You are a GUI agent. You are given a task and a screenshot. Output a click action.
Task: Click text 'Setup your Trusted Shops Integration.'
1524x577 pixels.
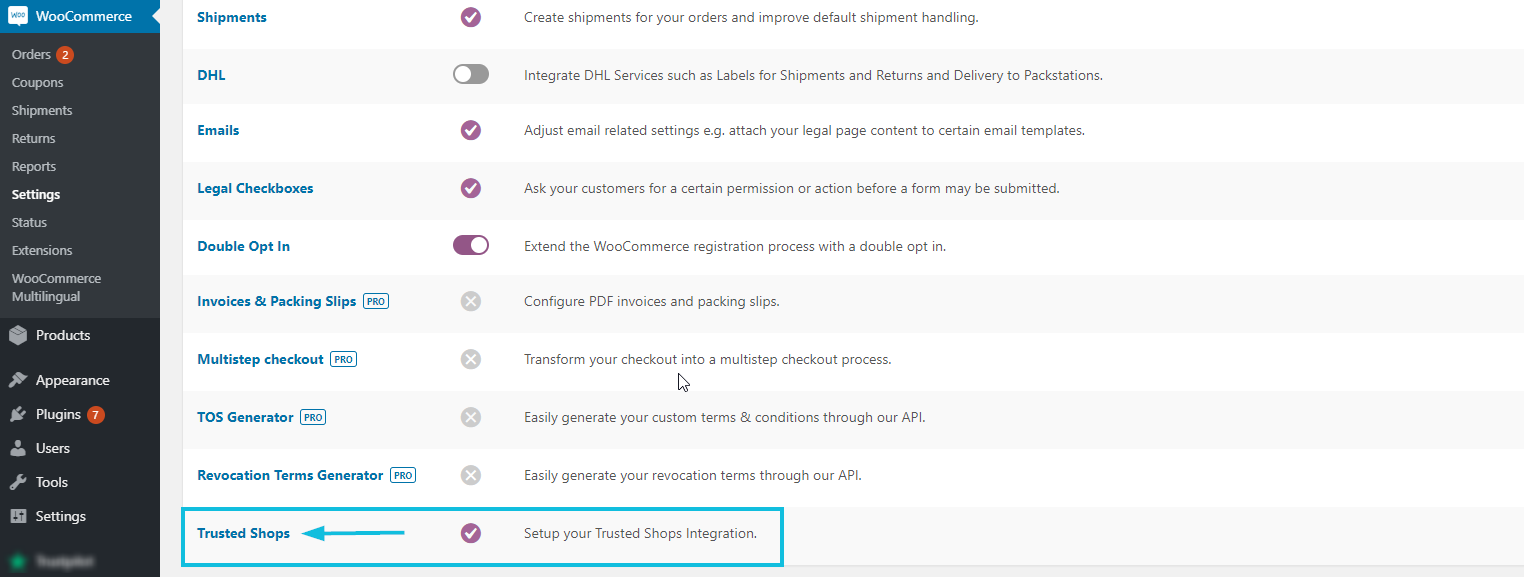coord(640,533)
